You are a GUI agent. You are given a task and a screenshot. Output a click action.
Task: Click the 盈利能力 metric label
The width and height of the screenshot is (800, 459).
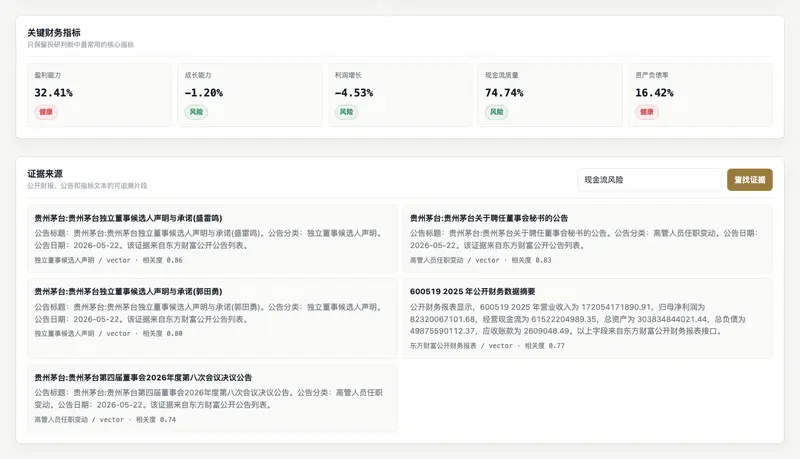47,75
